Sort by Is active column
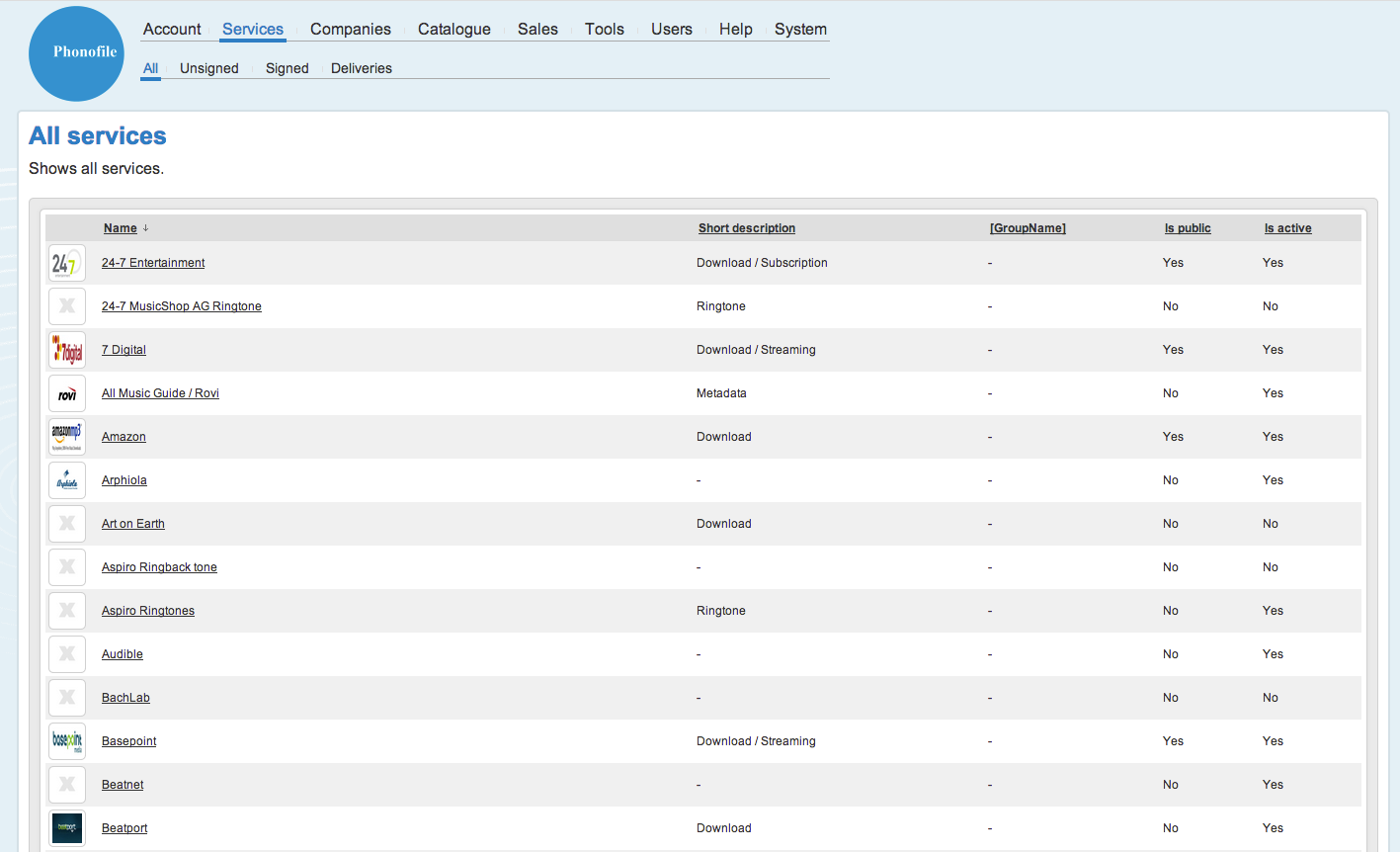The image size is (1400, 852). (x=1288, y=228)
